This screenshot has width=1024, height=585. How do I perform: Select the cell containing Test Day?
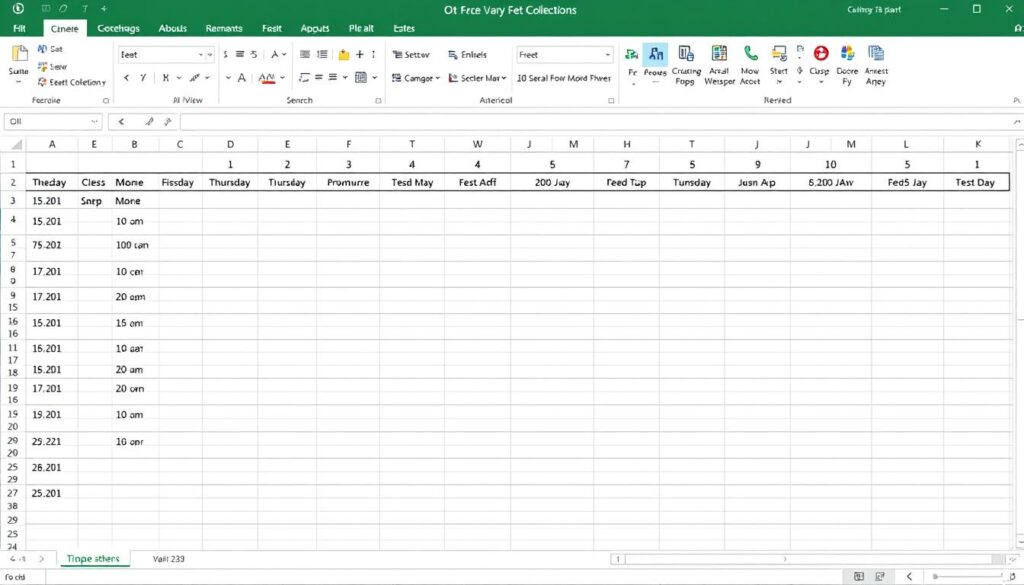[975, 183]
